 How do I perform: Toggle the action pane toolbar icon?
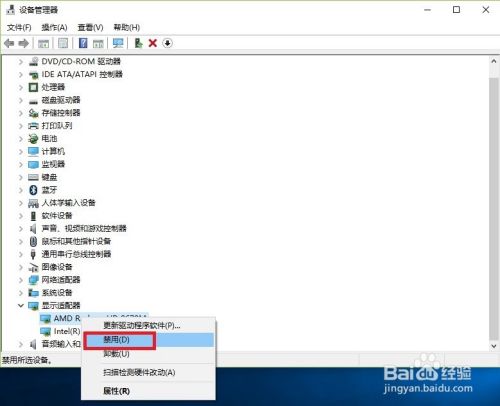[98, 43]
